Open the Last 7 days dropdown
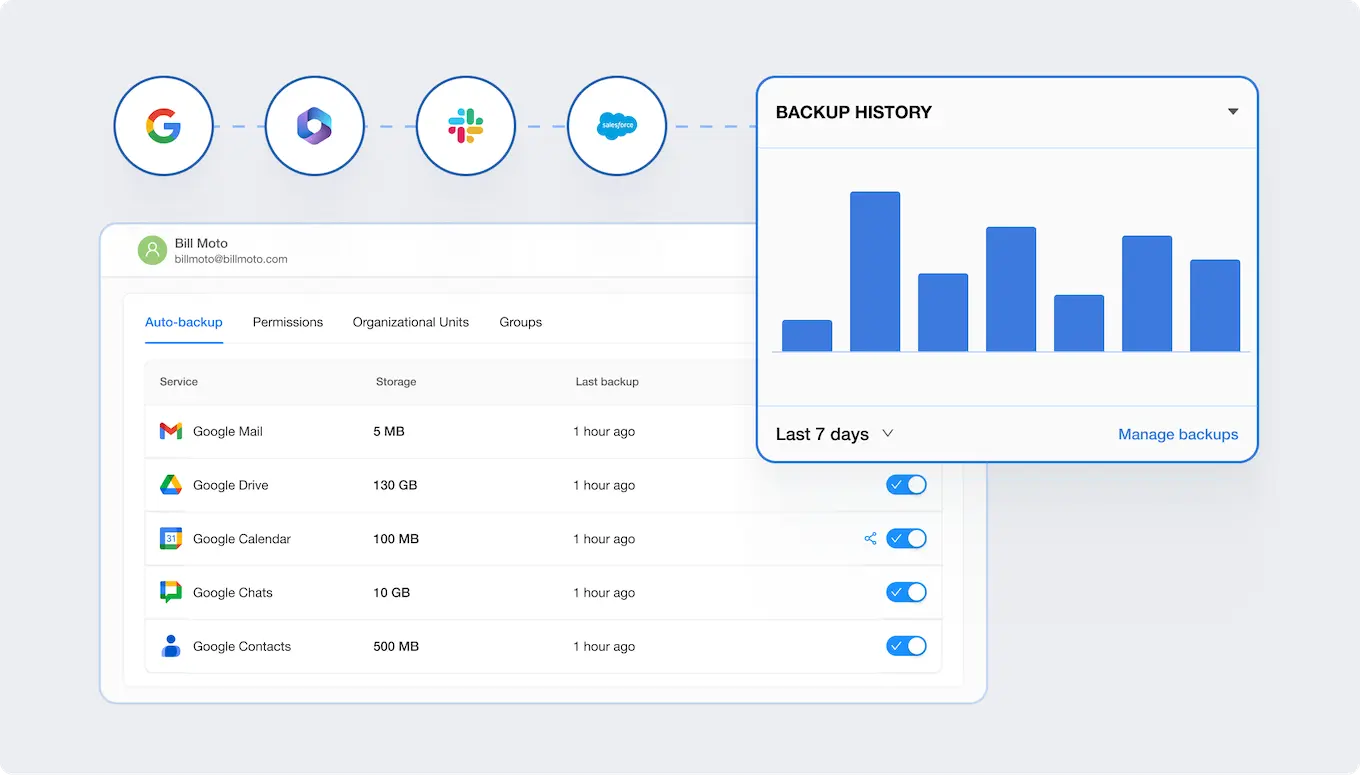1360x775 pixels. pos(834,433)
